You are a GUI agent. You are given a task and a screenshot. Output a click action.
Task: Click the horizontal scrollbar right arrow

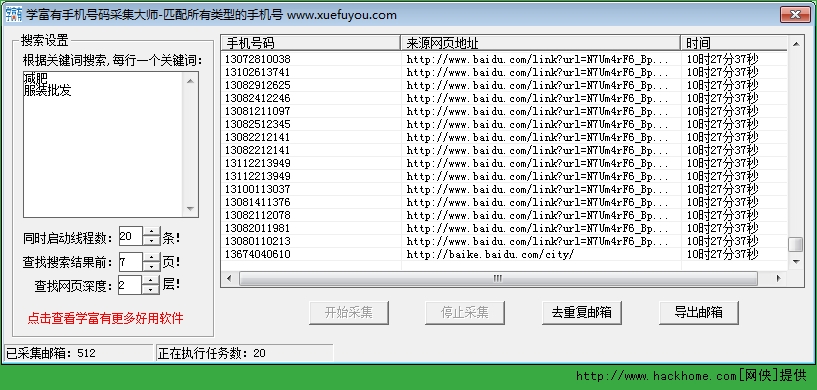click(779, 278)
